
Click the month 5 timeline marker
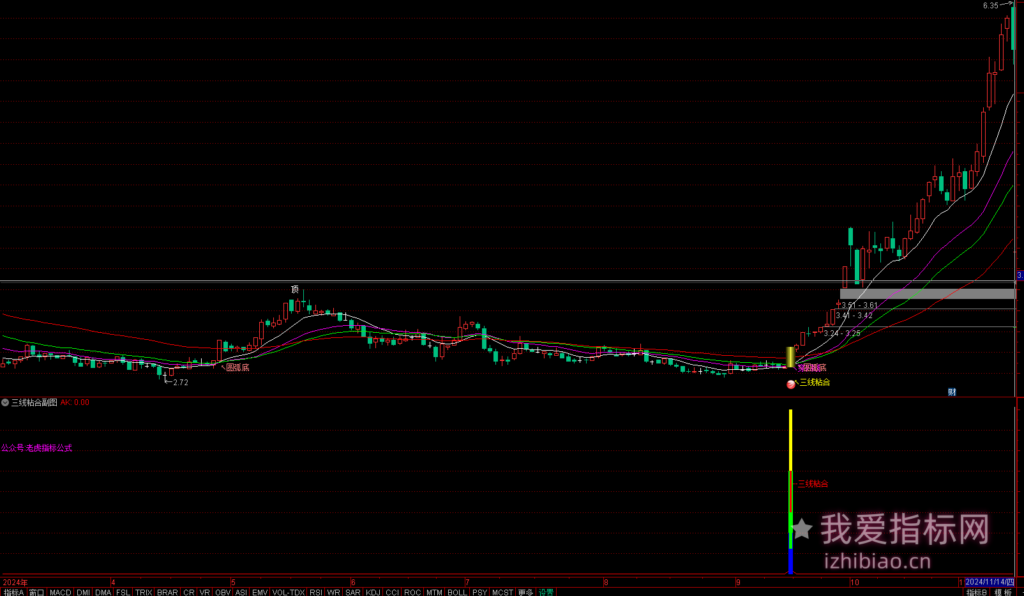pos(233,582)
